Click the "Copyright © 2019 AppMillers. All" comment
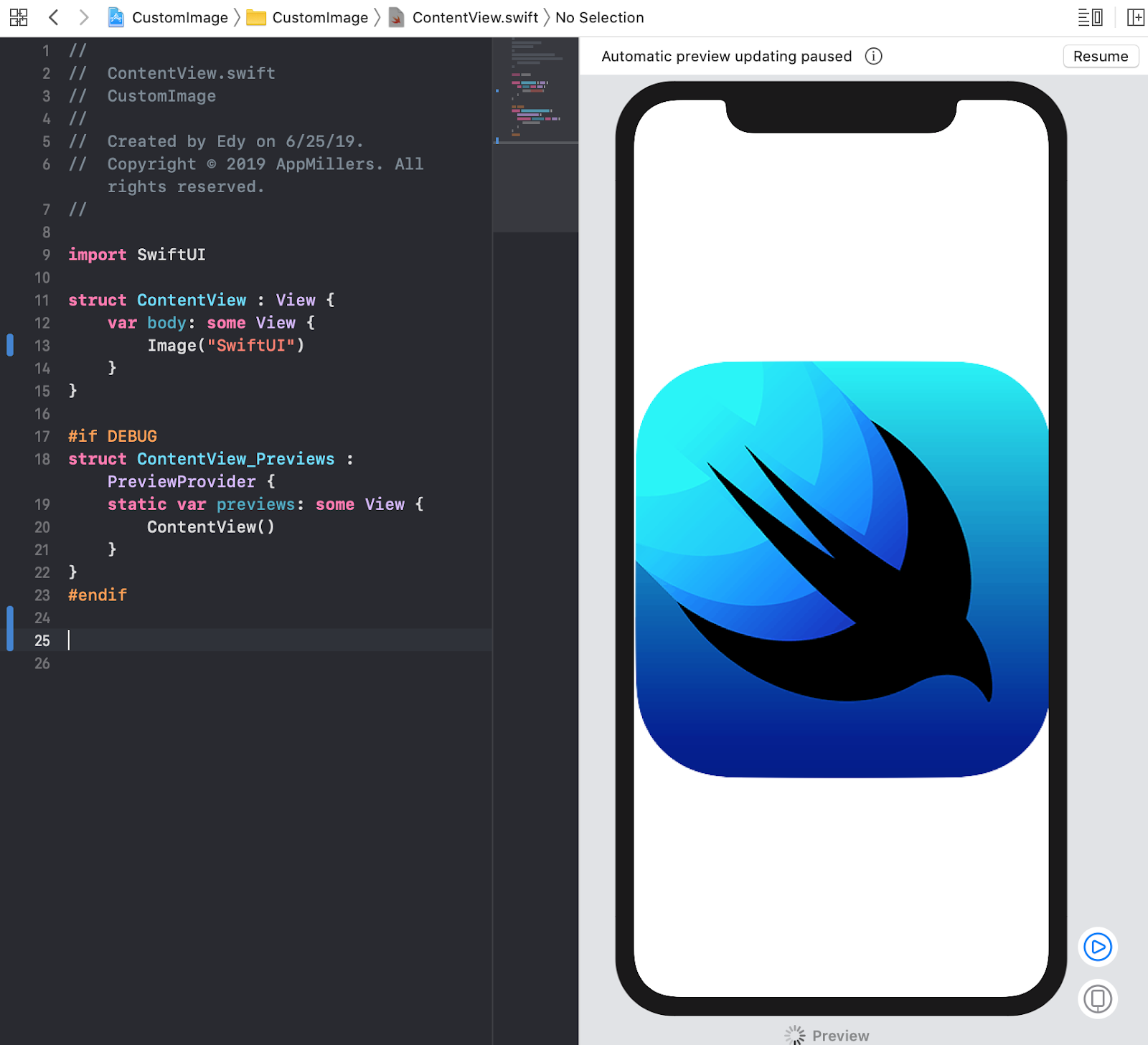The image size is (1148, 1045). (265, 164)
